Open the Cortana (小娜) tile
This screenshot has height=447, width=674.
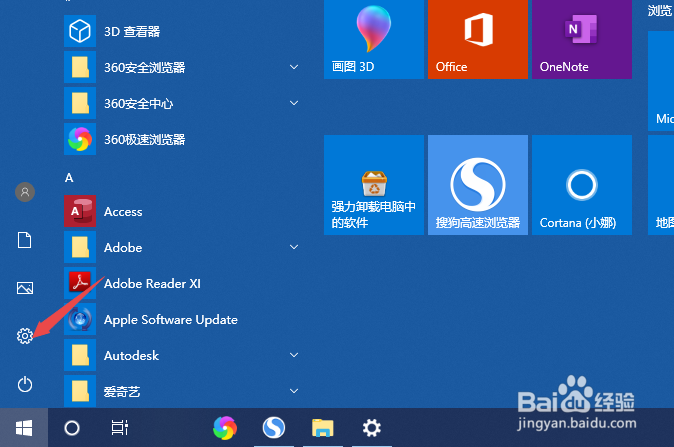[582, 185]
